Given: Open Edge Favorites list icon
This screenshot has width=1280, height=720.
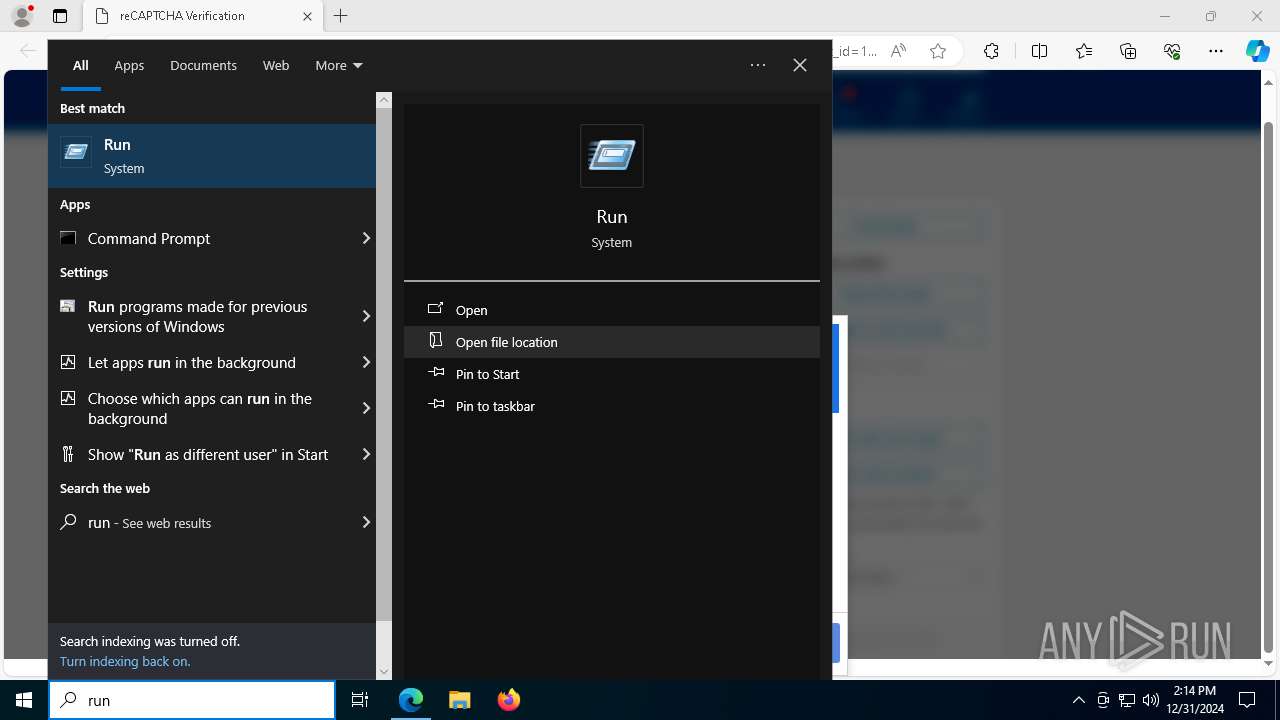Looking at the screenshot, I should click(x=1084, y=51).
